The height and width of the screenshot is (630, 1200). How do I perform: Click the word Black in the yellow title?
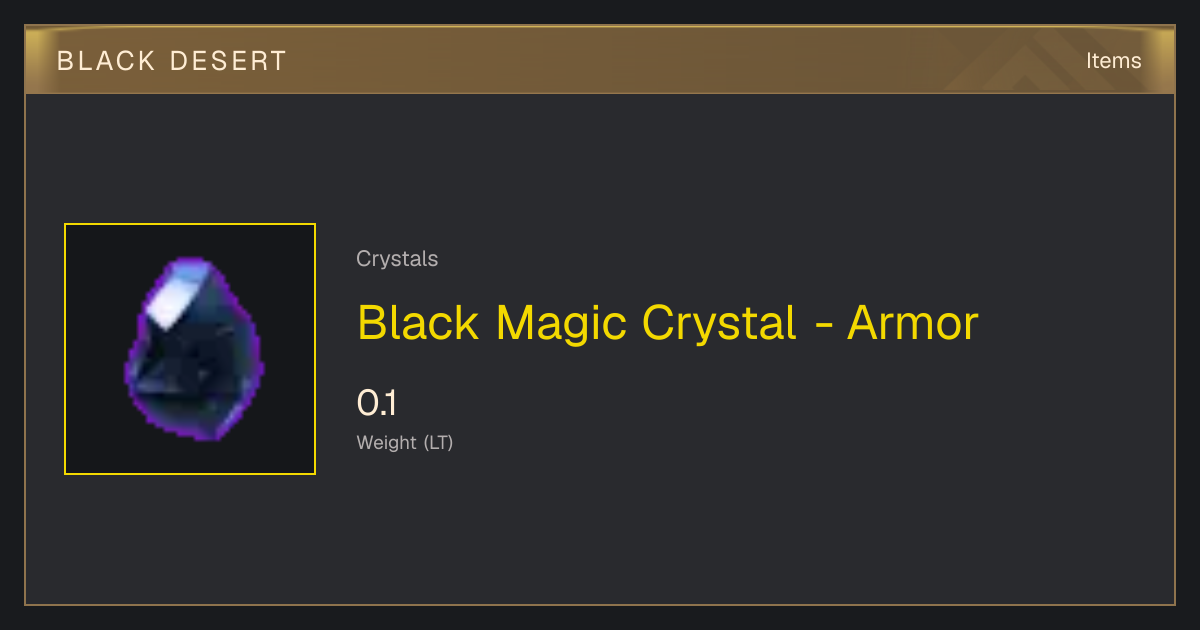click(419, 323)
